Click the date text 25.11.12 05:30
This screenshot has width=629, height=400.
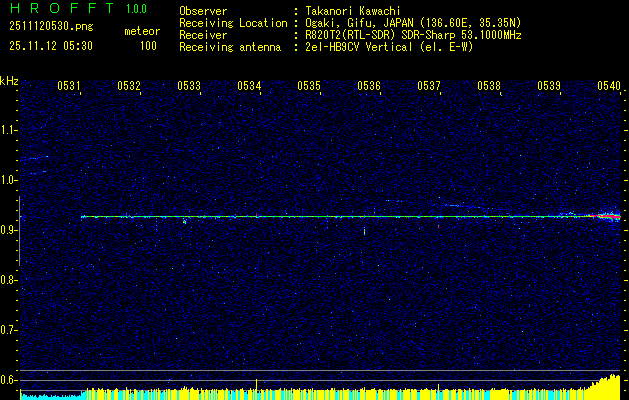[51, 46]
